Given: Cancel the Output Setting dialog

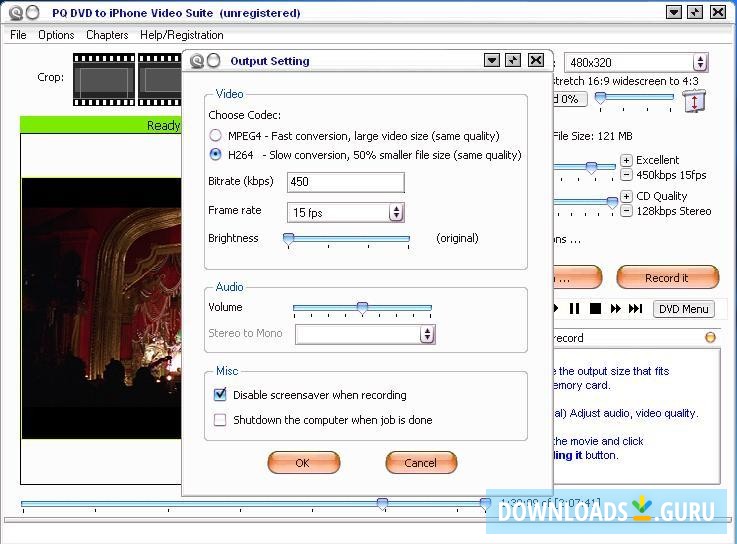Looking at the screenshot, I should point(421,463).
